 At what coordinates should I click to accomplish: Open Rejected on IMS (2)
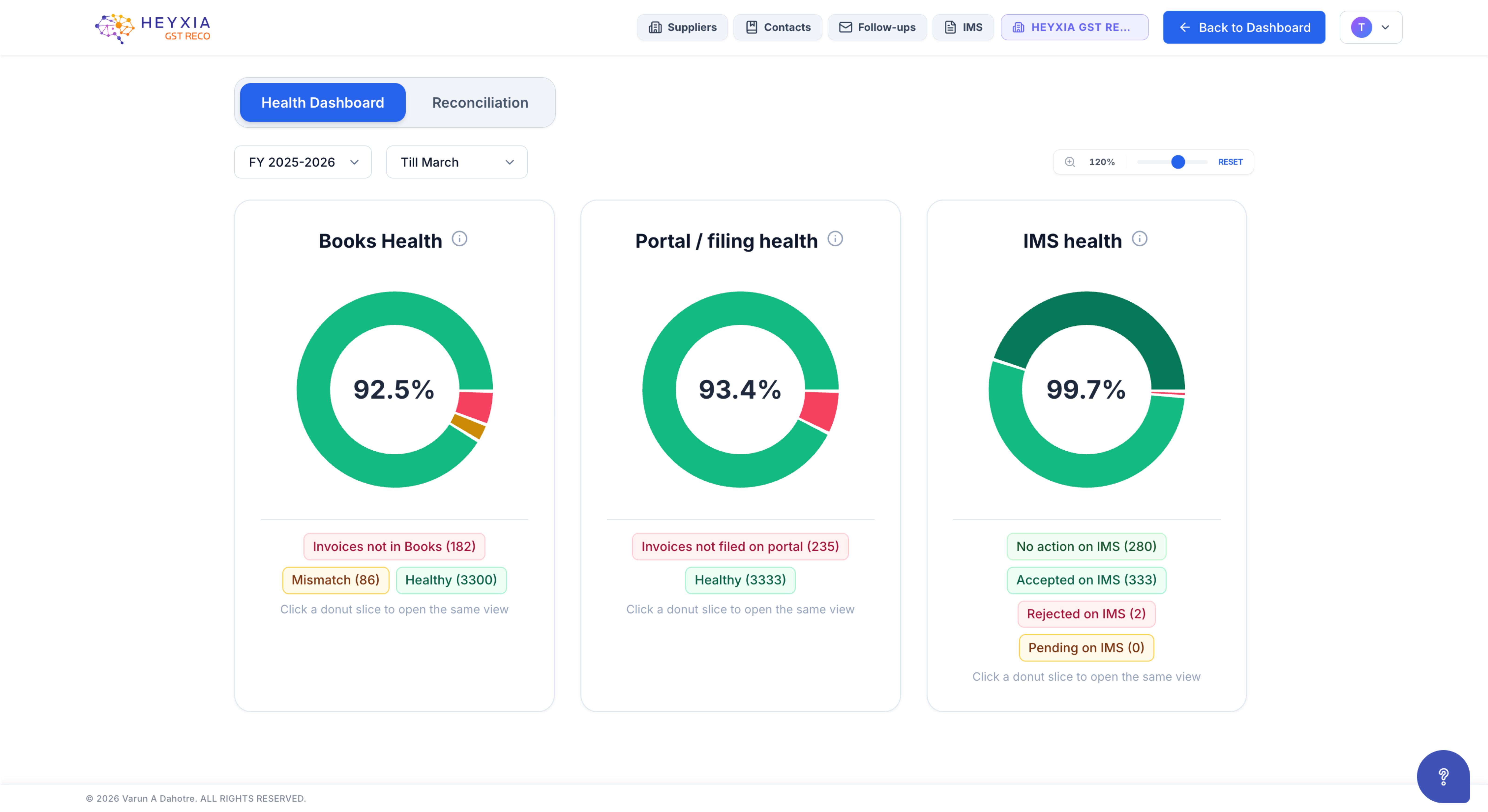click(1086, 614)
